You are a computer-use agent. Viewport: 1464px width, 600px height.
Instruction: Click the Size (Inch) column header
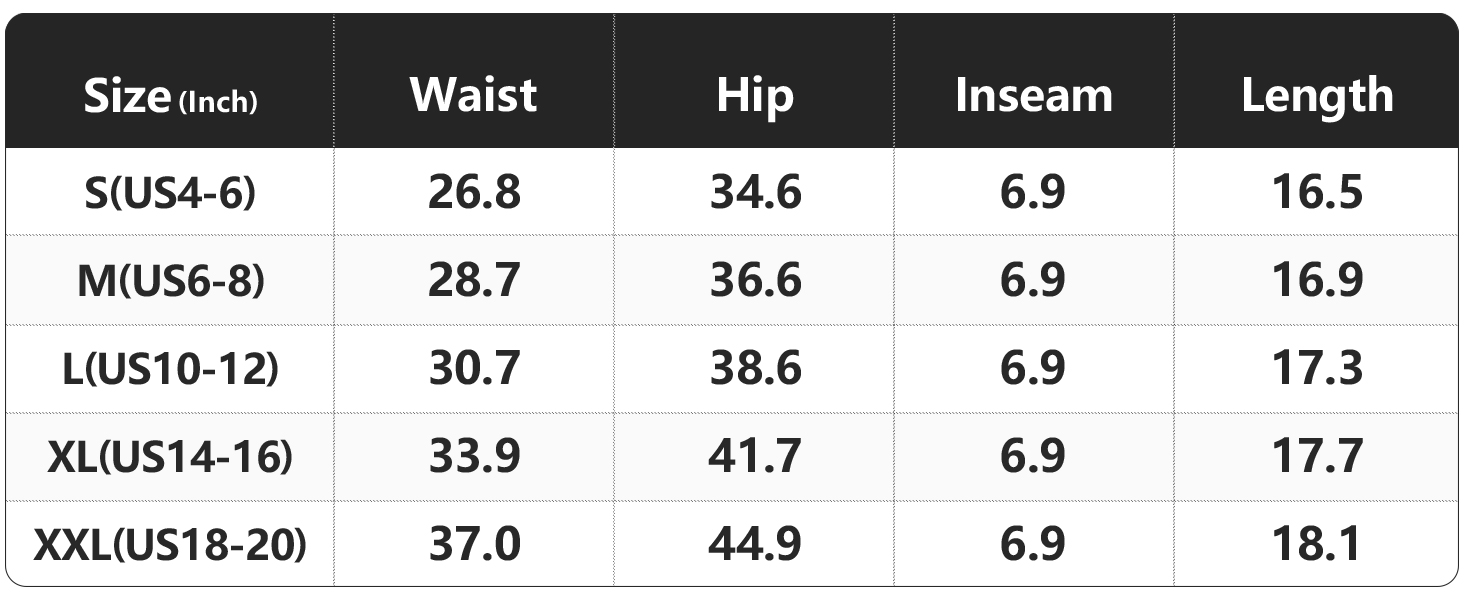[x=170, y=97]
